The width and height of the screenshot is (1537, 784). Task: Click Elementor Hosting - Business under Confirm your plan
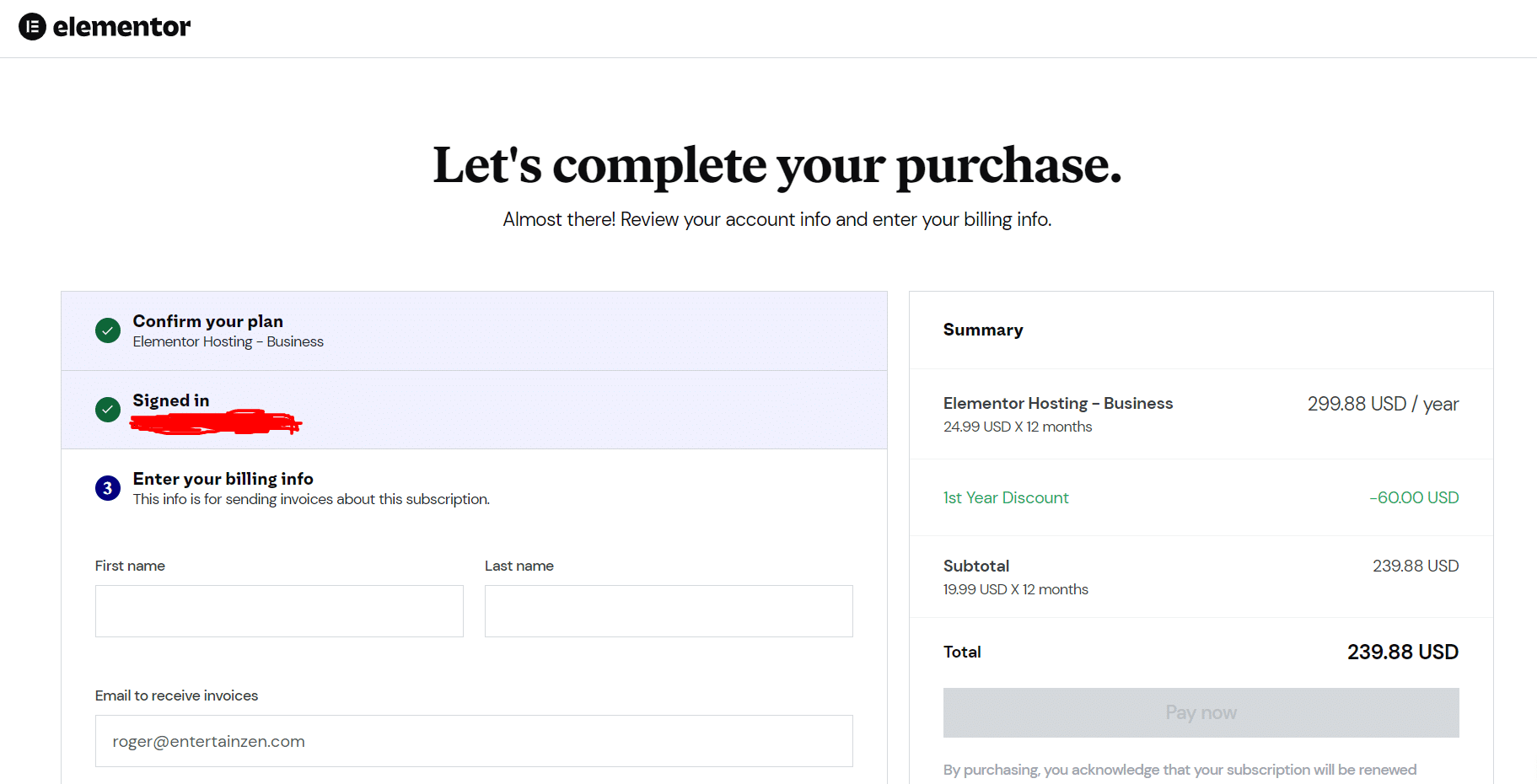[228, 341]
